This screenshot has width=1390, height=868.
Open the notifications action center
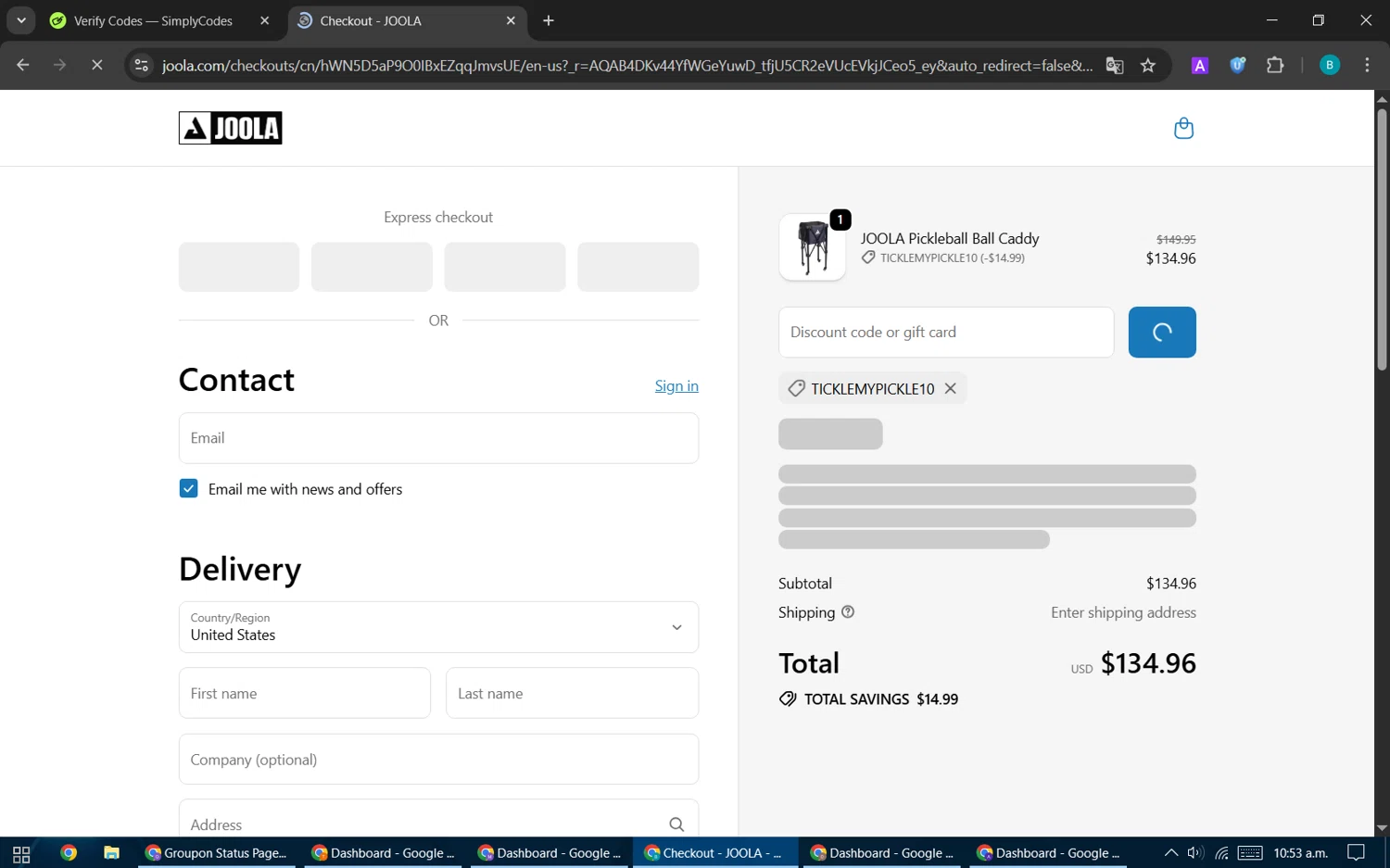[1356, 853]
